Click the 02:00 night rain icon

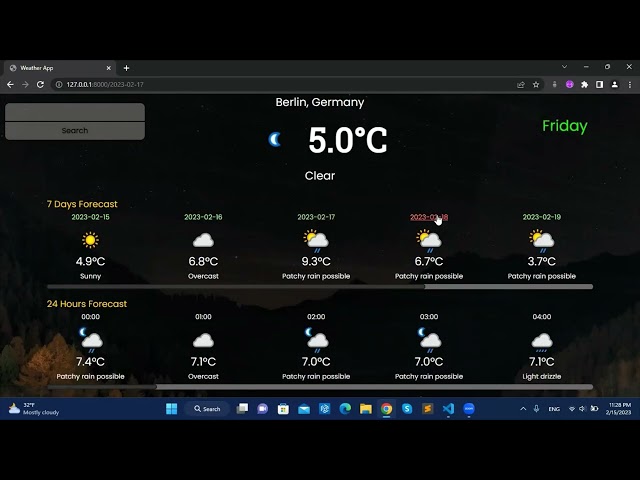316,340
